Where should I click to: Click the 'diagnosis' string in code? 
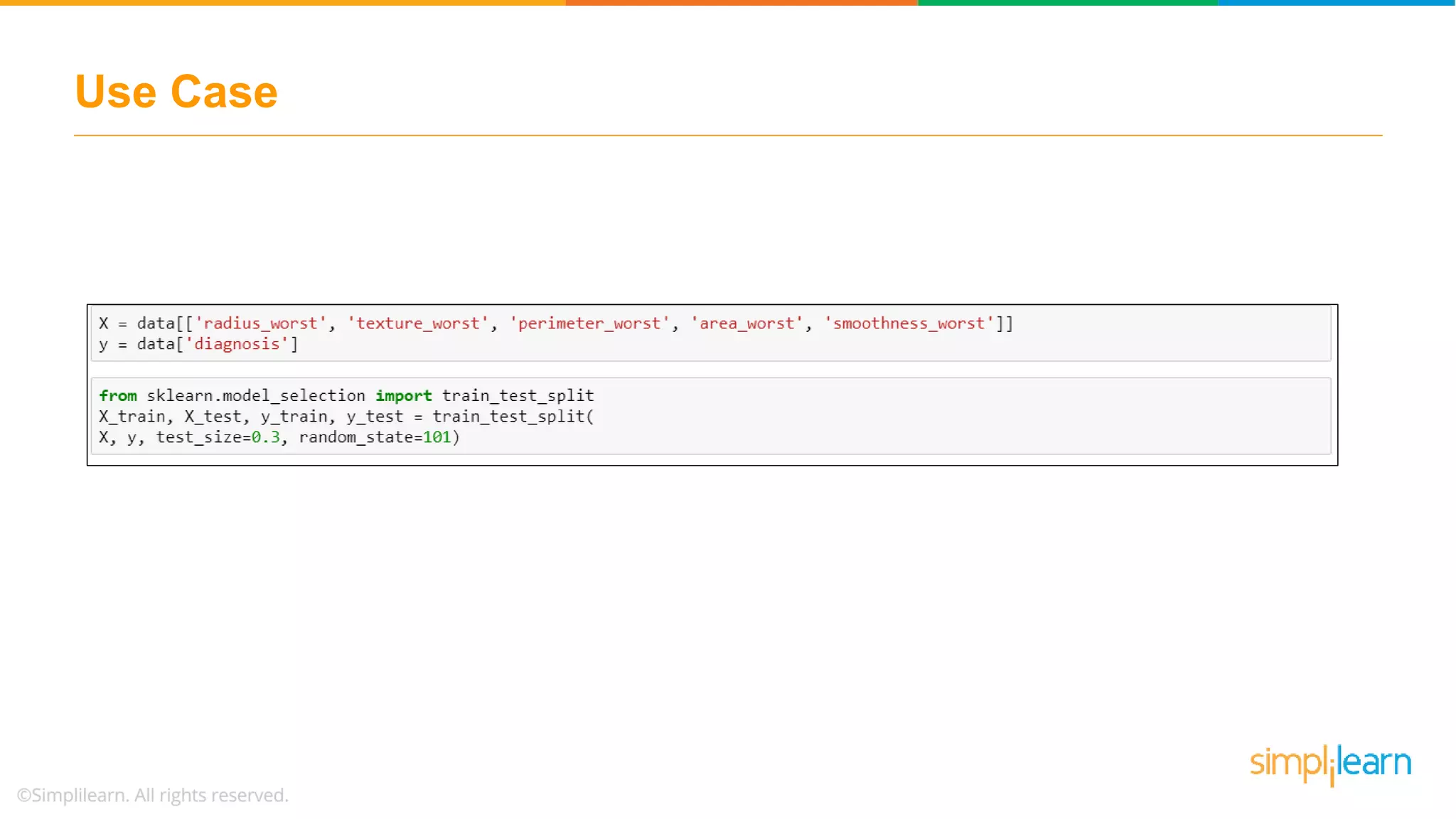(x=237, y=344)
